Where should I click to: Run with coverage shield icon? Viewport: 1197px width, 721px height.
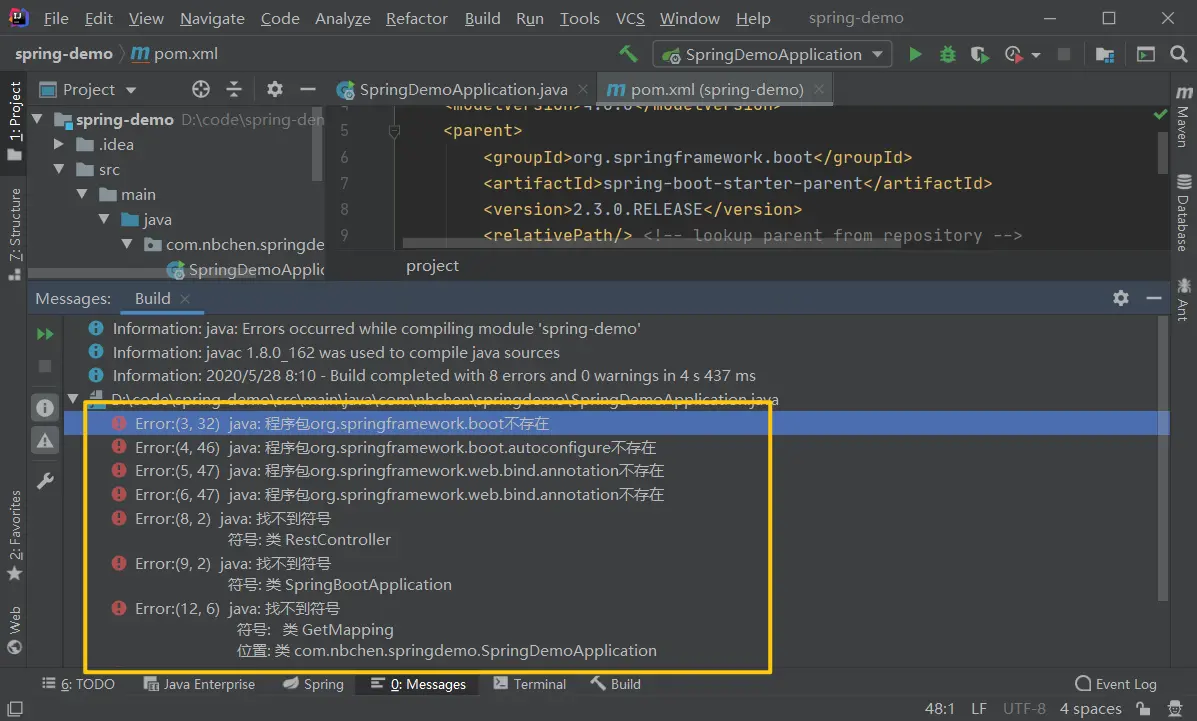(x=979, y=54)
